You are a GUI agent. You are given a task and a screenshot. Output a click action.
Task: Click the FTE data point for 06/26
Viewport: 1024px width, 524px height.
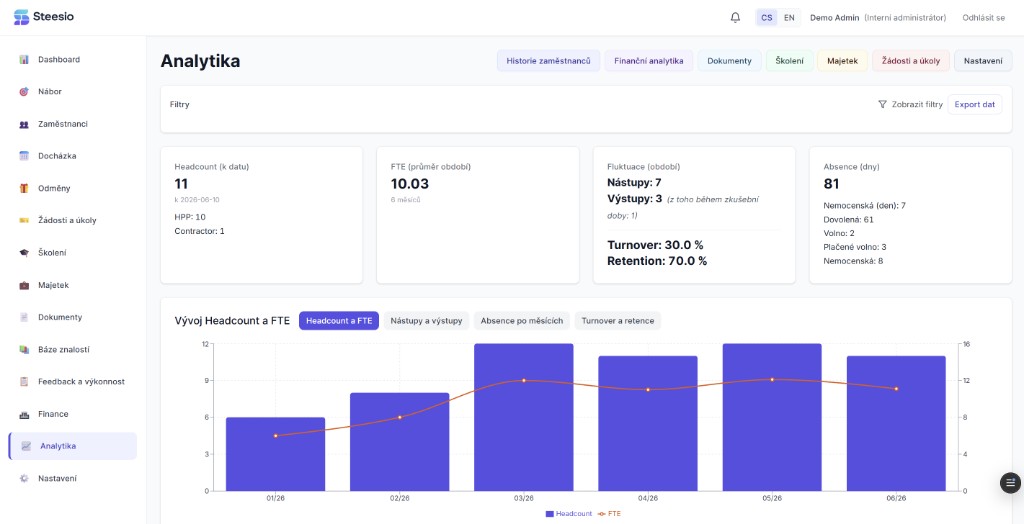[x=896, y=389]
